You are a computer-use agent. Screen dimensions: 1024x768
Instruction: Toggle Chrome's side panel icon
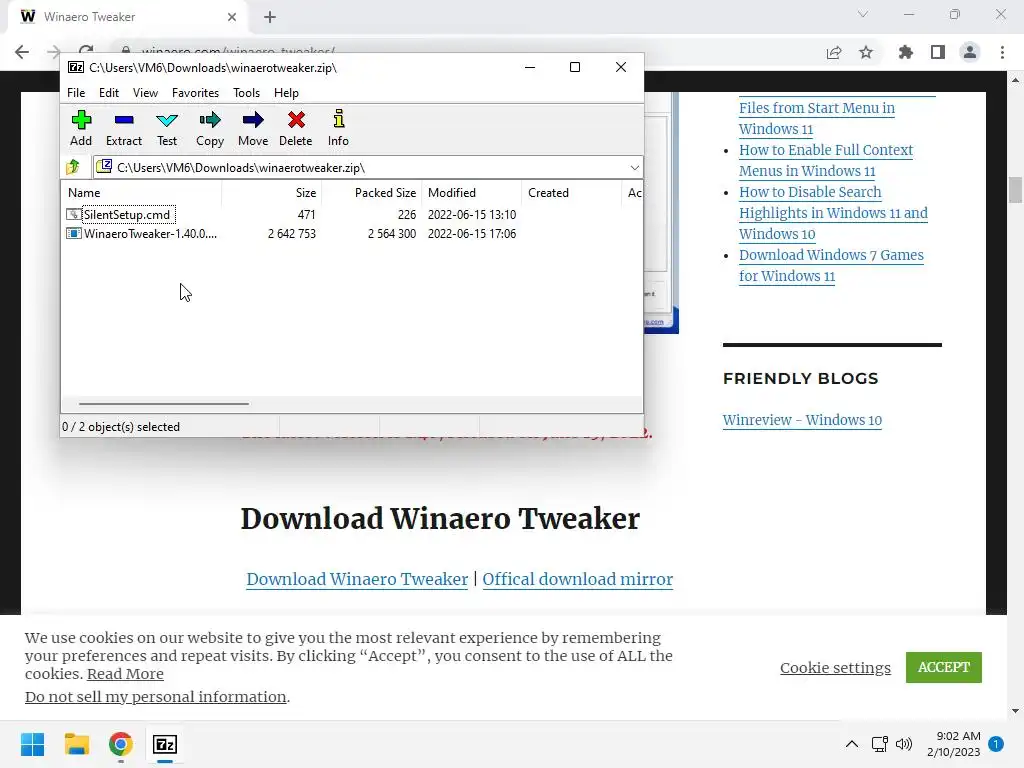click(x=938, y=52)
